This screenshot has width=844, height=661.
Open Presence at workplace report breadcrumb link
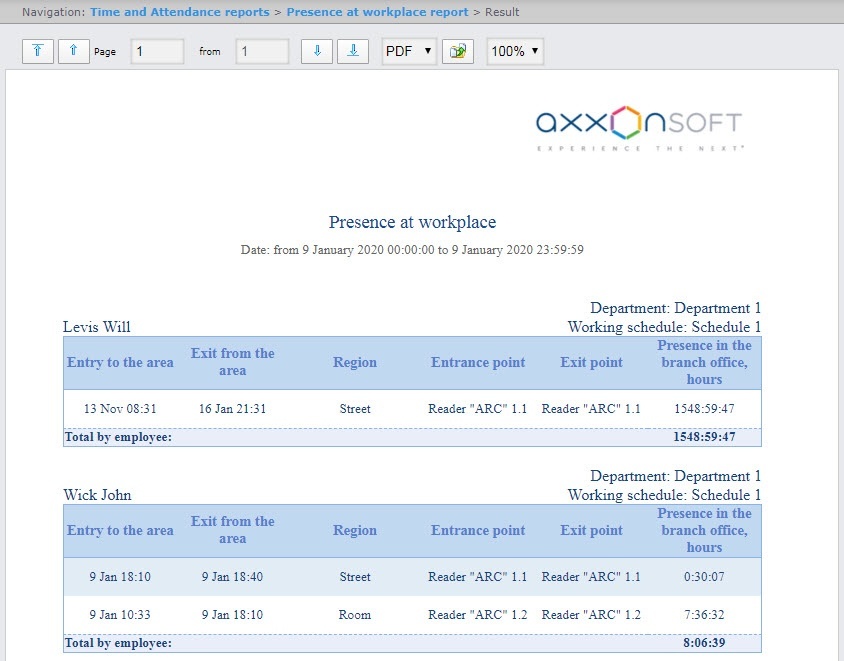[x=377, y=12]
